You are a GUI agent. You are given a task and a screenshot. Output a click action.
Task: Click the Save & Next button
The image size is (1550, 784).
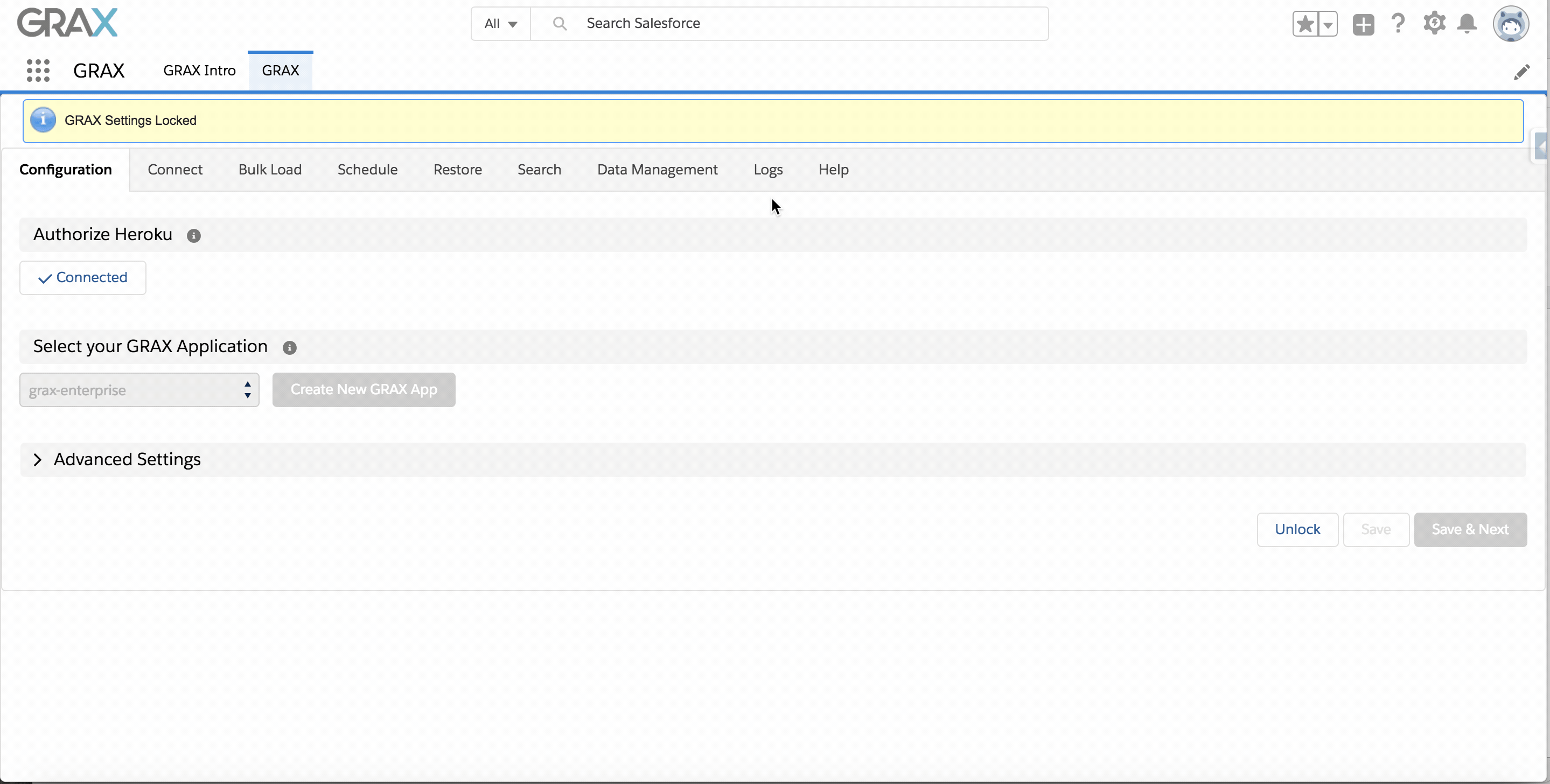pos(1471,529)
